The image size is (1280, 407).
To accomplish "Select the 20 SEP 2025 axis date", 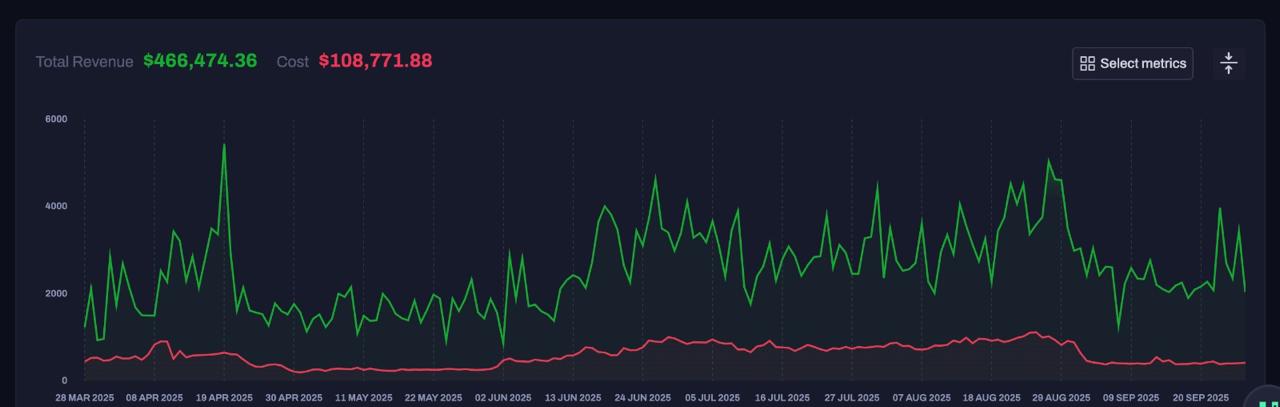I will coord(1200,397).
